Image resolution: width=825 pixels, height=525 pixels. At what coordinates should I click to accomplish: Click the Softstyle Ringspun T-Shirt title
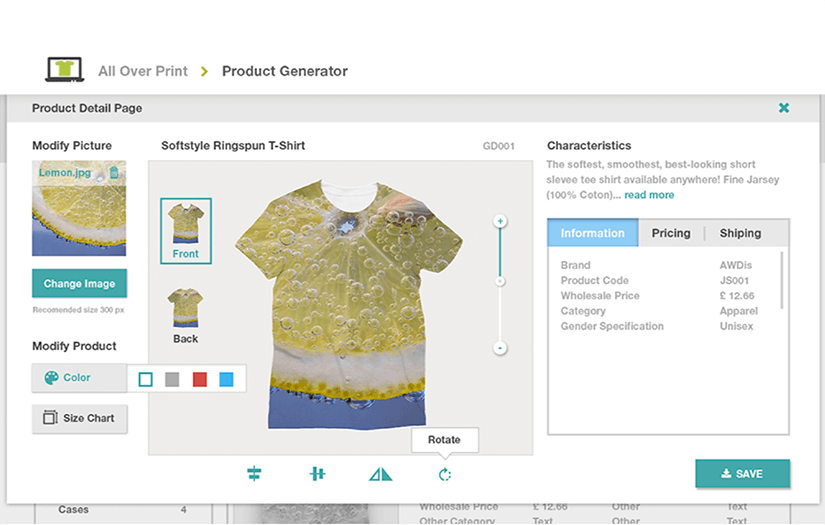pos(233,146)
